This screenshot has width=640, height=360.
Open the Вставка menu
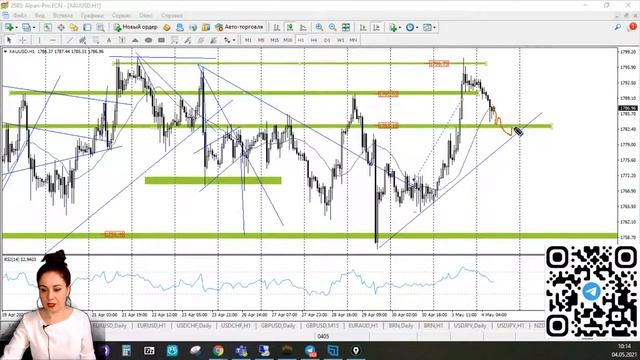click(x=62, y=16)
